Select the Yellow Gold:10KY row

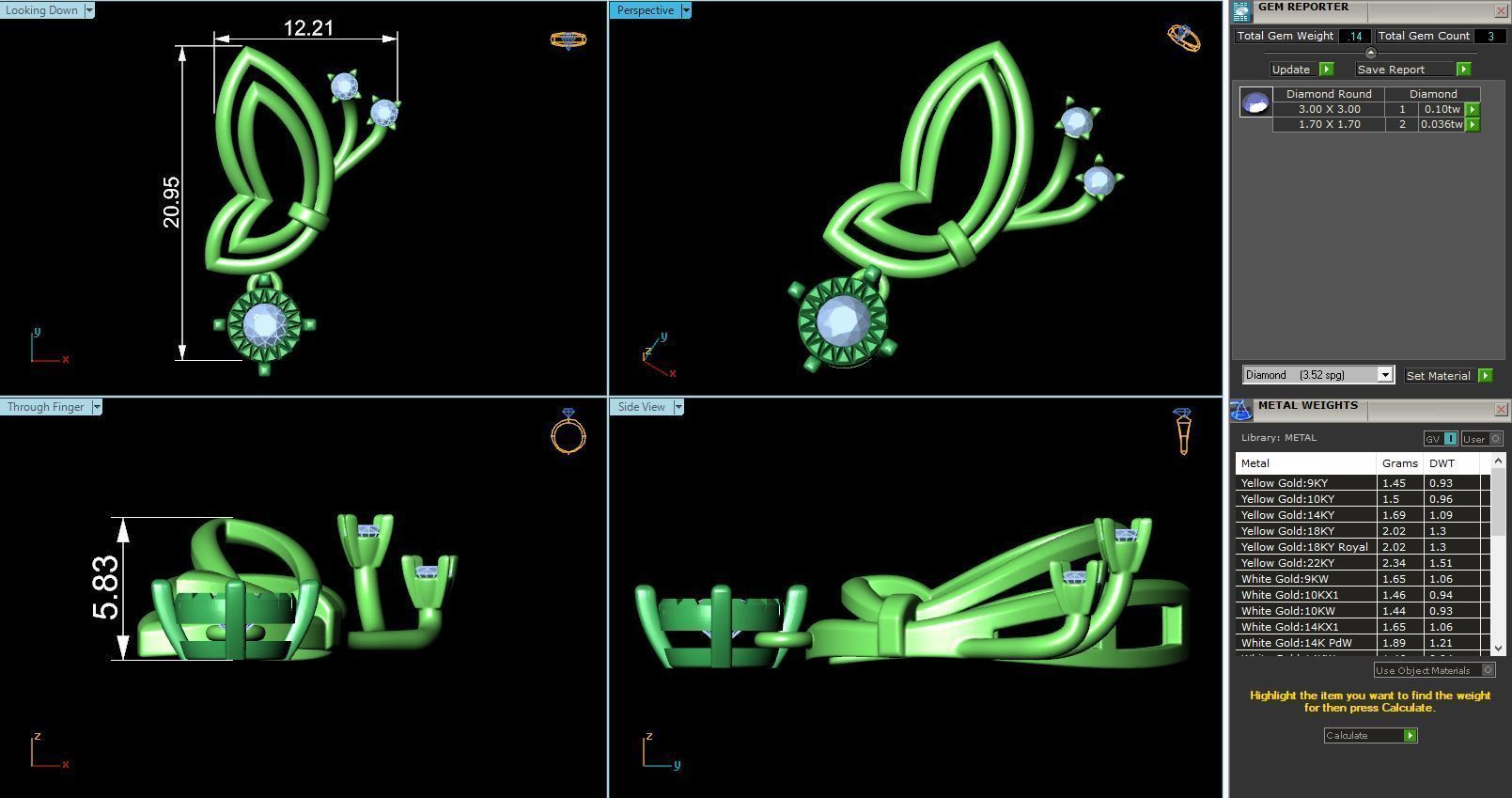click(1362, 499)
